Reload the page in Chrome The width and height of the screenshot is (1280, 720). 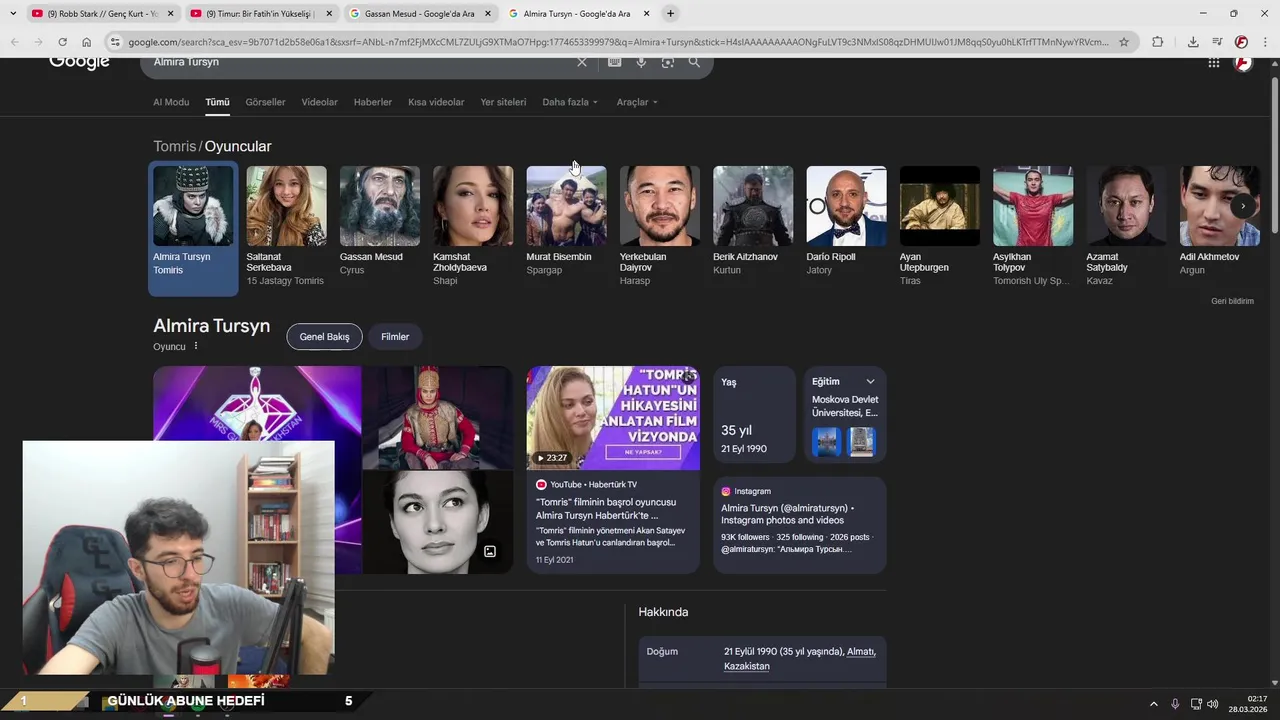(62, 42)
